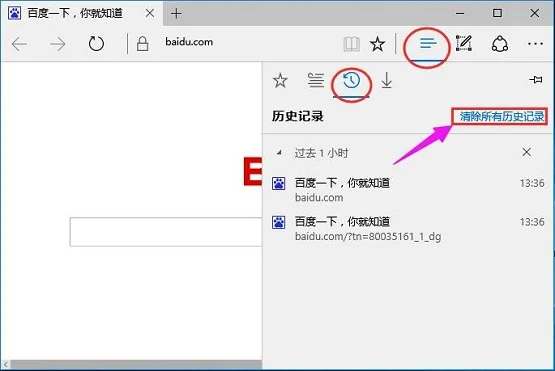
Task: Open history entry baidu.com/?tn=80035161_1_dg
Action: pyautogui.click(x=408, y=228)
